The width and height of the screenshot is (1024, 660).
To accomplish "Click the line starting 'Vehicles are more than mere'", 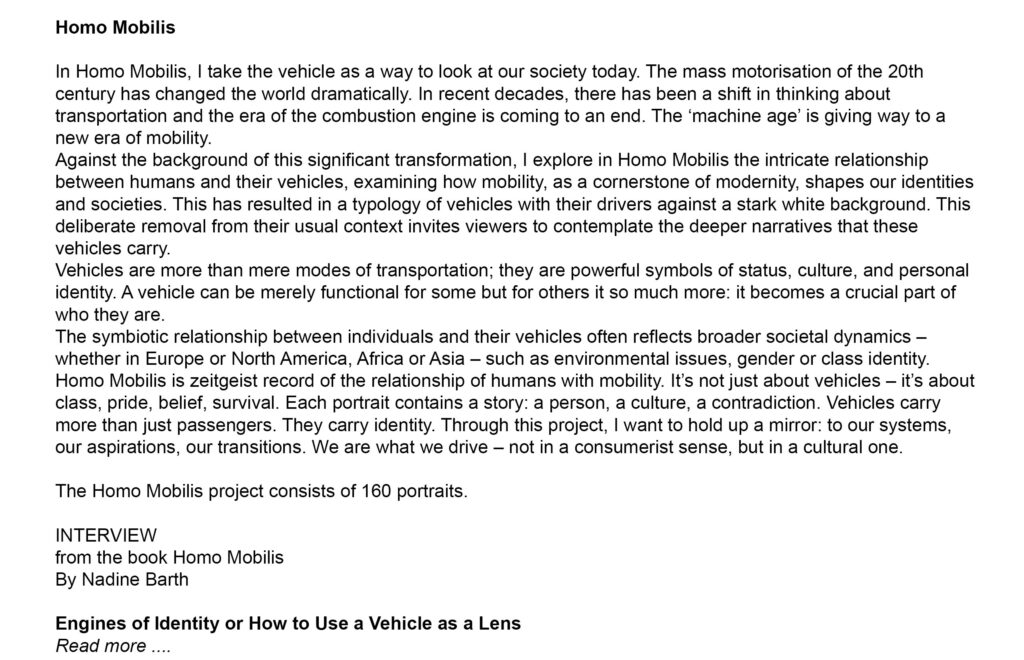I will (x=511, y=270).
